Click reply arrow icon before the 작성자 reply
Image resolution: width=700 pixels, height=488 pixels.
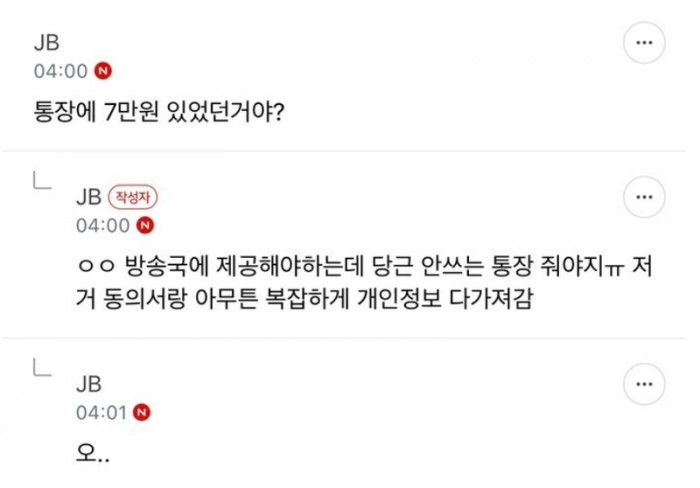(42, 180)
